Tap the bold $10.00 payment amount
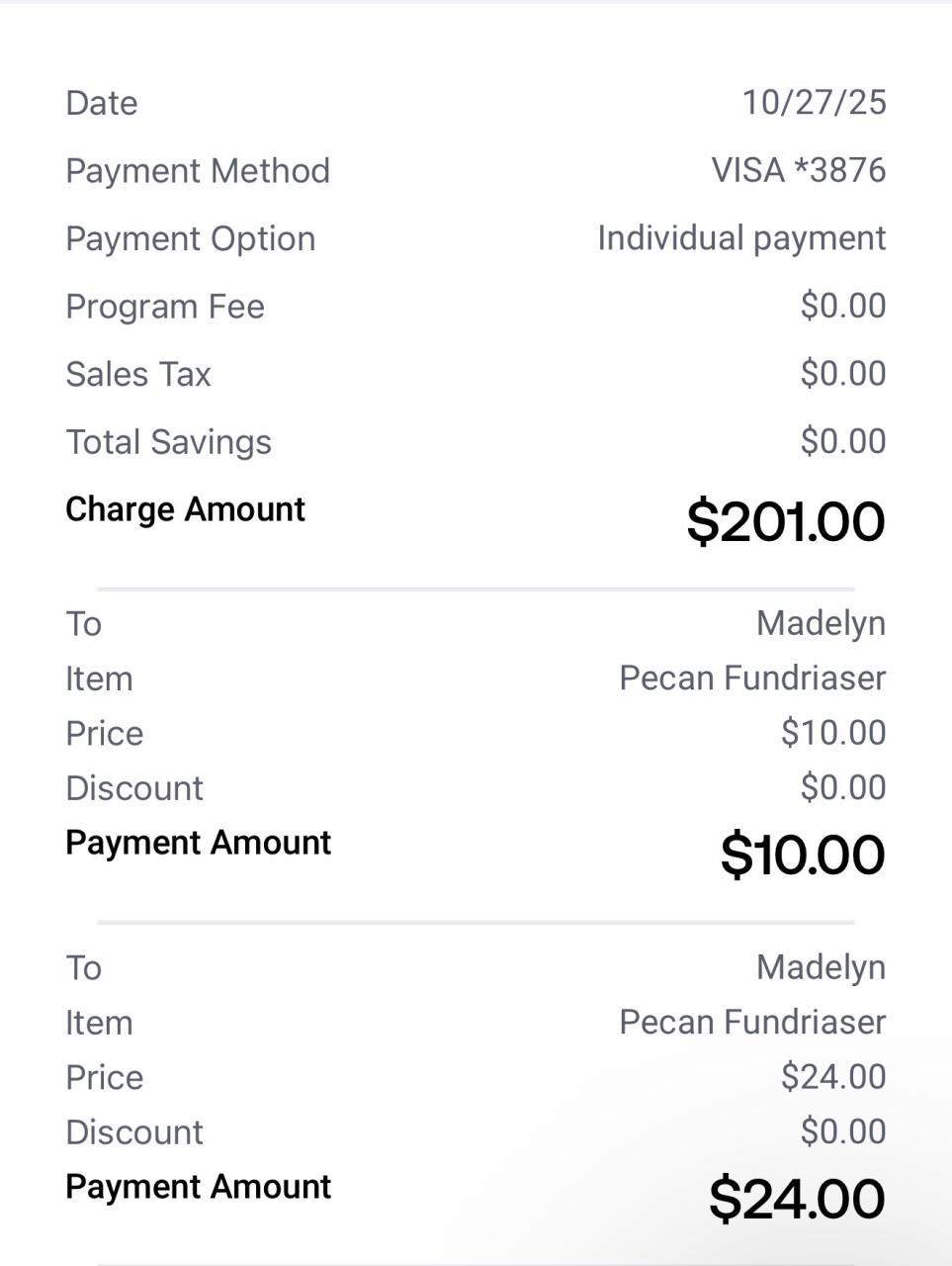 (x=802, y=855)
